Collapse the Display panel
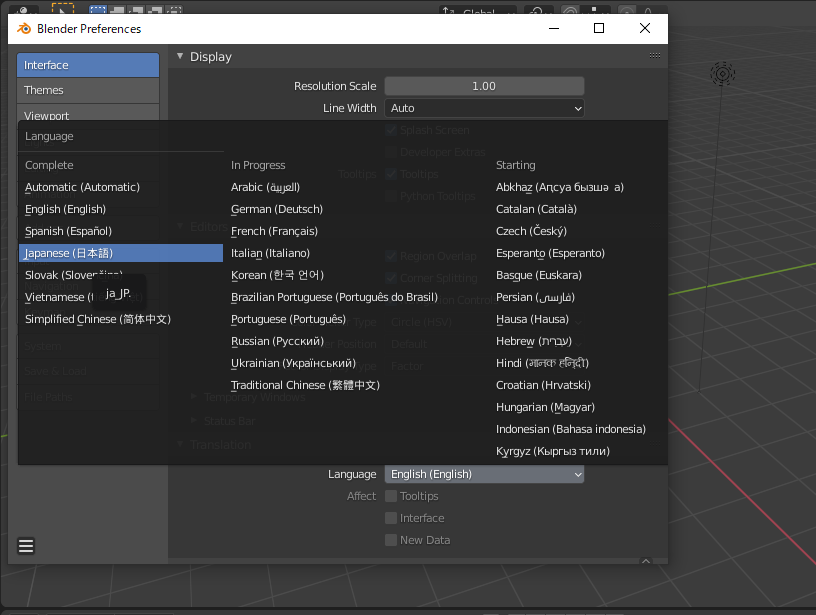This screenshot has height=615, width=816. pos(180,56)
